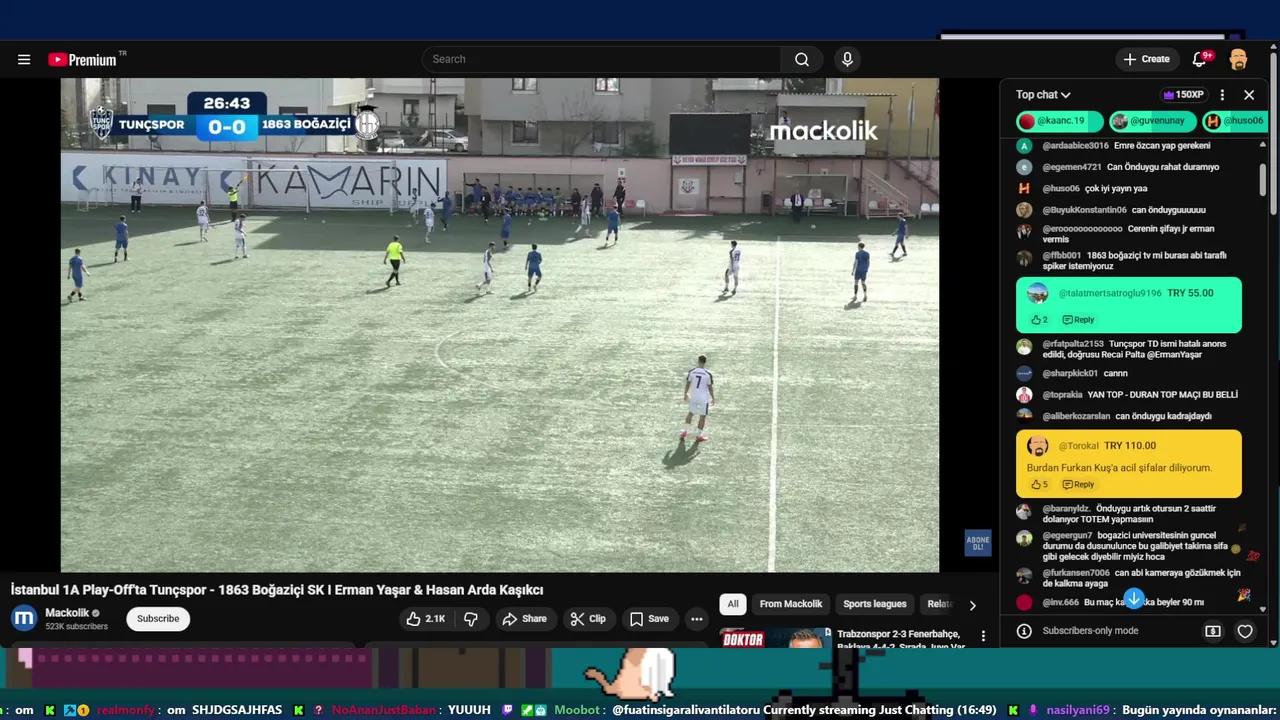Image resolution: width=1280 pixels, height=720 pixels.
Task: Open the BuyukKonstantin06 chat avatar
Action: coord(1024,210)
